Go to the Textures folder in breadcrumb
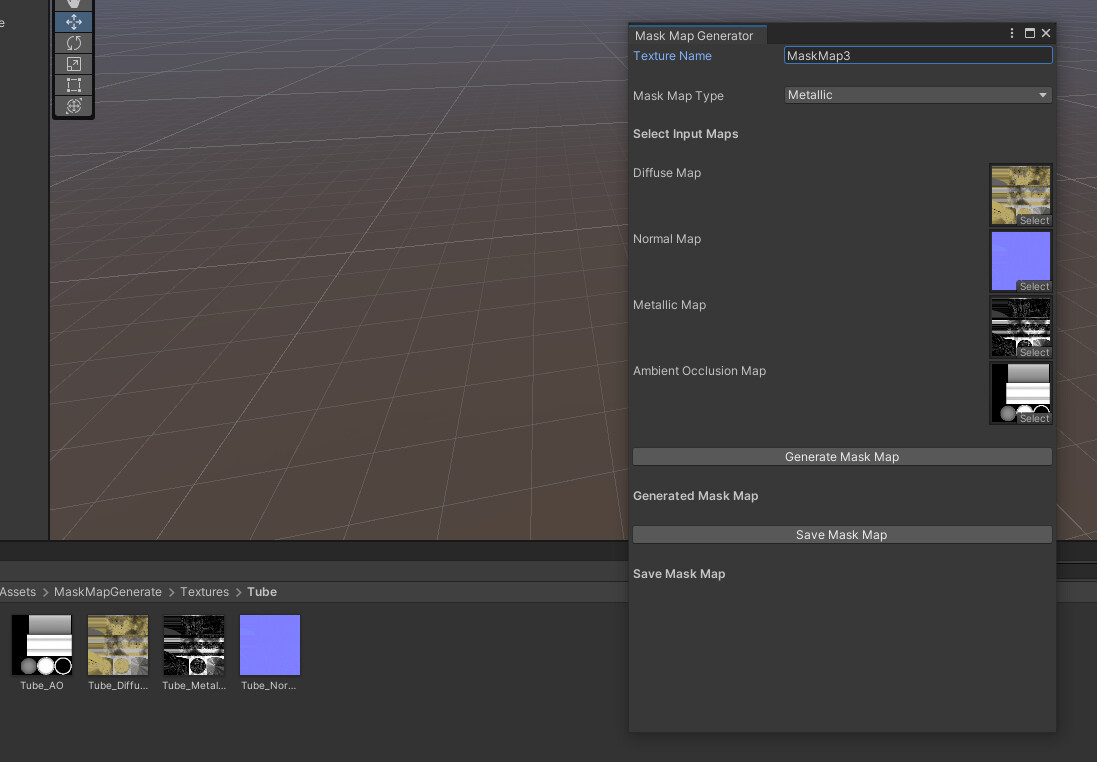This screenshot has height=762, width=1097. tap(204, 592)
